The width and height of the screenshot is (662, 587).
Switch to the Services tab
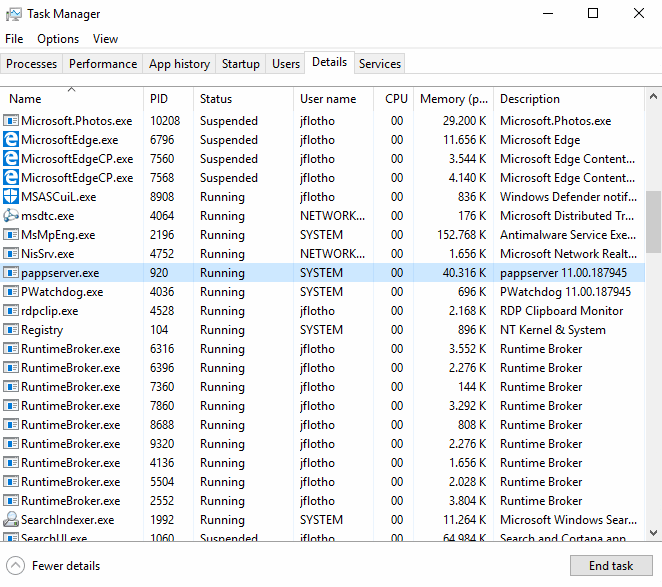click(x=380, y=64)
